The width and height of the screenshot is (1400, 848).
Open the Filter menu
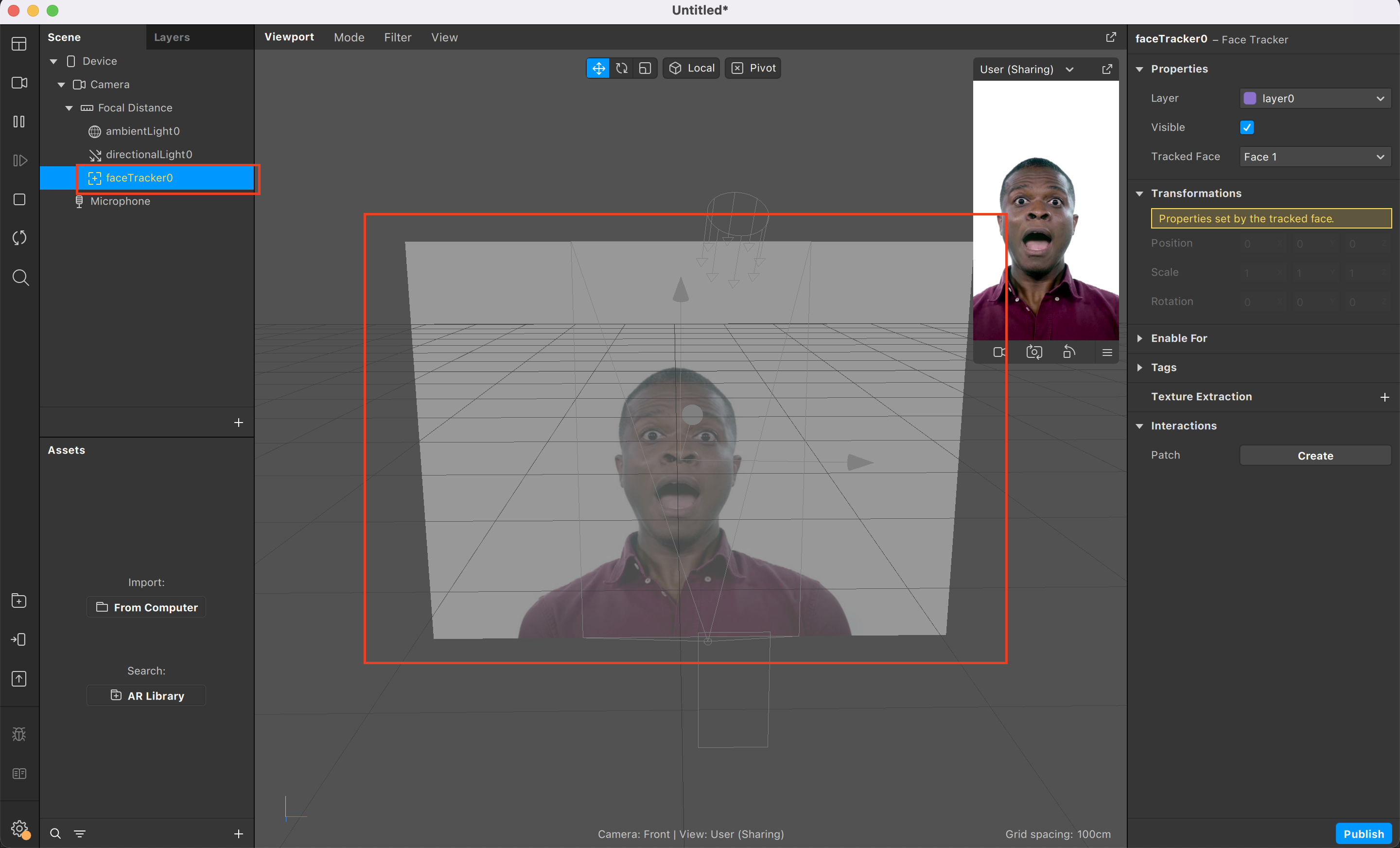coord(397,37)
